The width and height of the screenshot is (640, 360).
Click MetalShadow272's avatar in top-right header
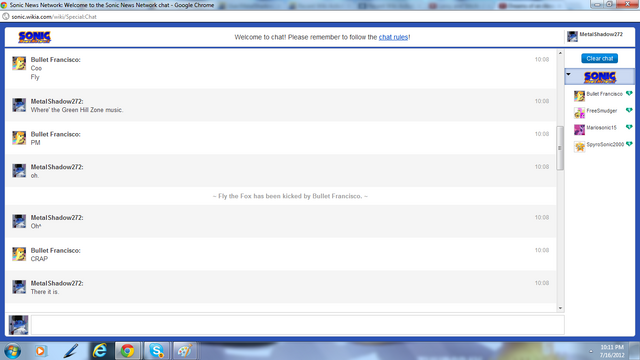[572, 36]
